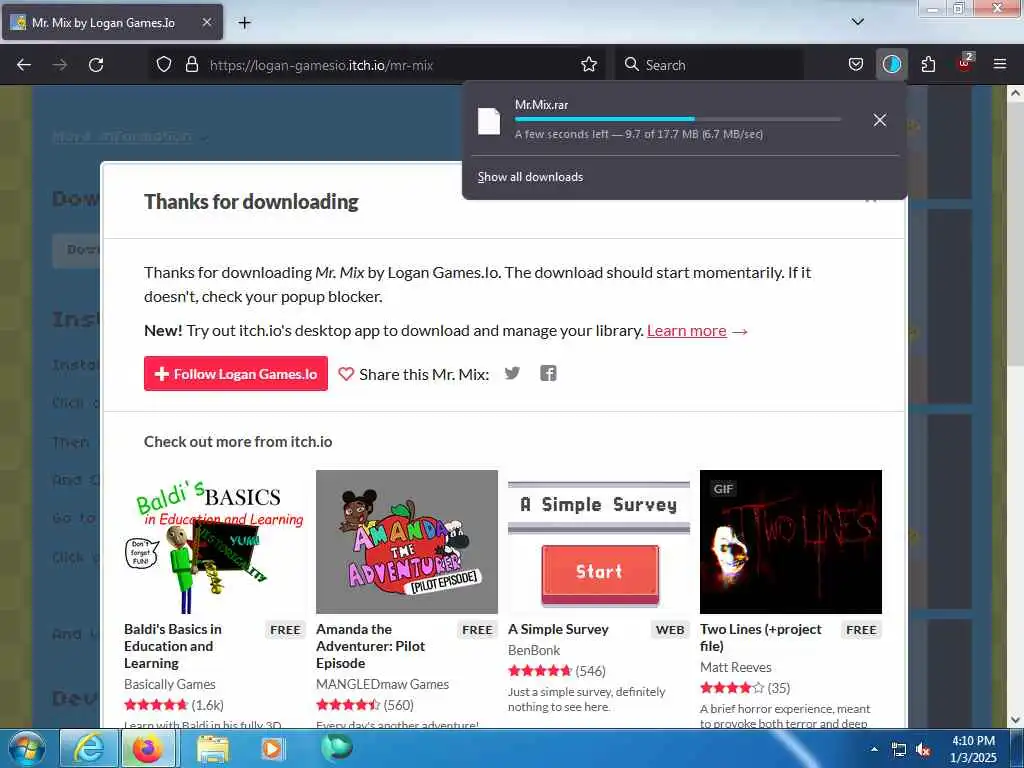This screenshot has height=768, width=1024.
Task: Visit Basically Games author page
Action: coord(170,684)
